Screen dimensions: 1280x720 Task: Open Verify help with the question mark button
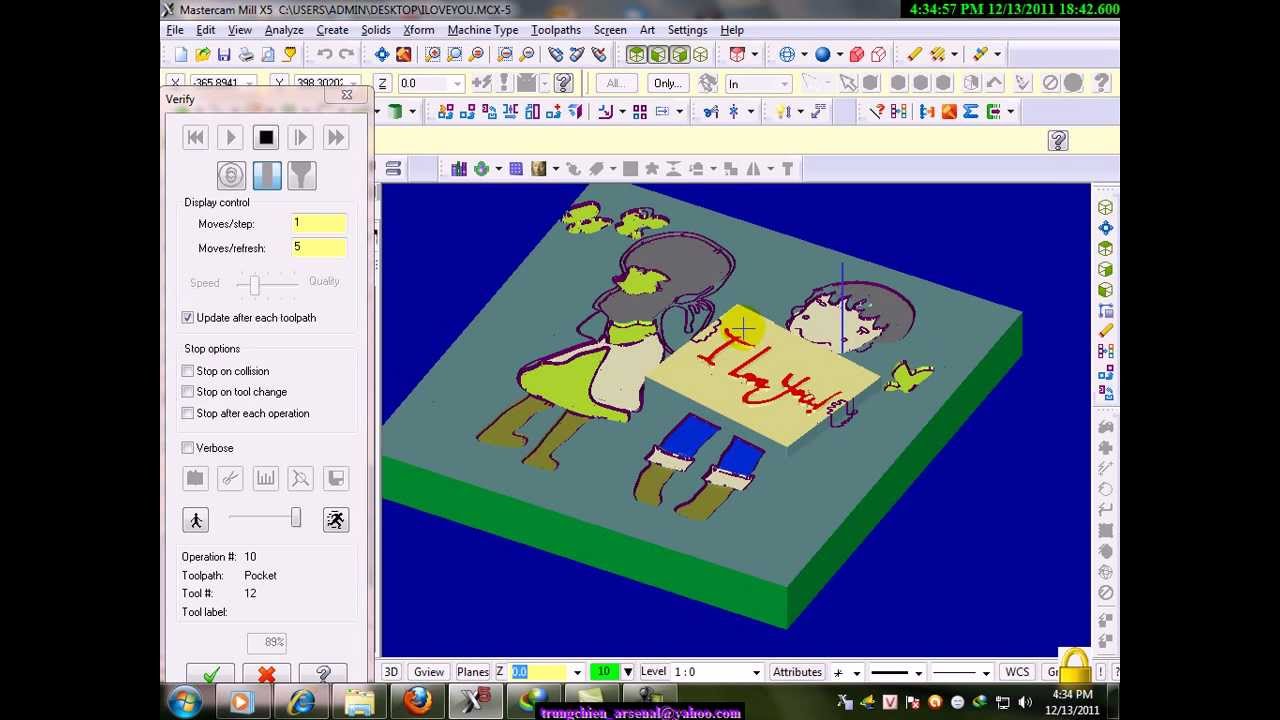point(323,675)
